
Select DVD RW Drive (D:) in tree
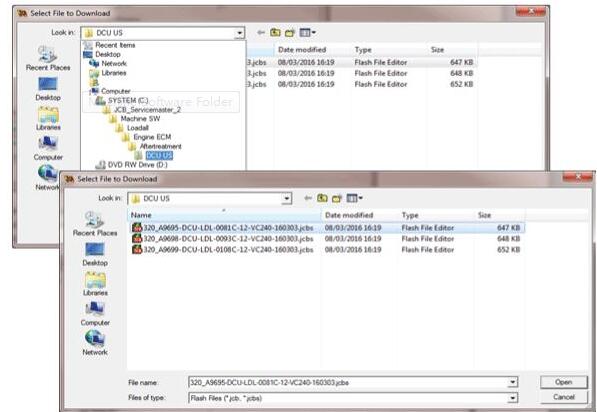[x=137, y=165]
